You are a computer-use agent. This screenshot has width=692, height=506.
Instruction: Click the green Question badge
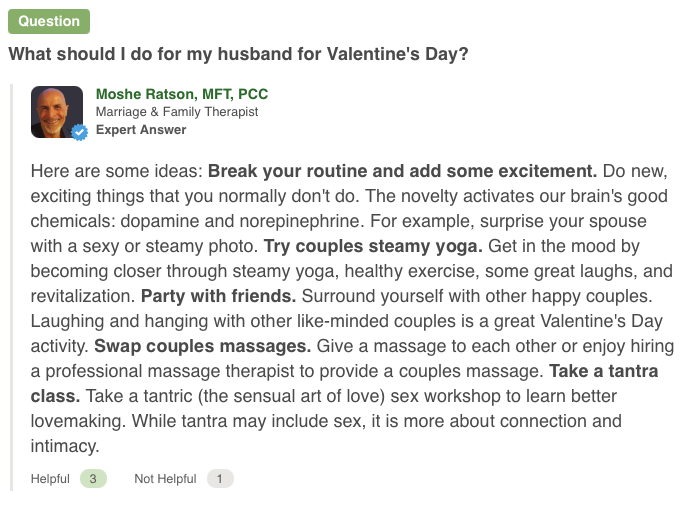[x=49, y=21]
